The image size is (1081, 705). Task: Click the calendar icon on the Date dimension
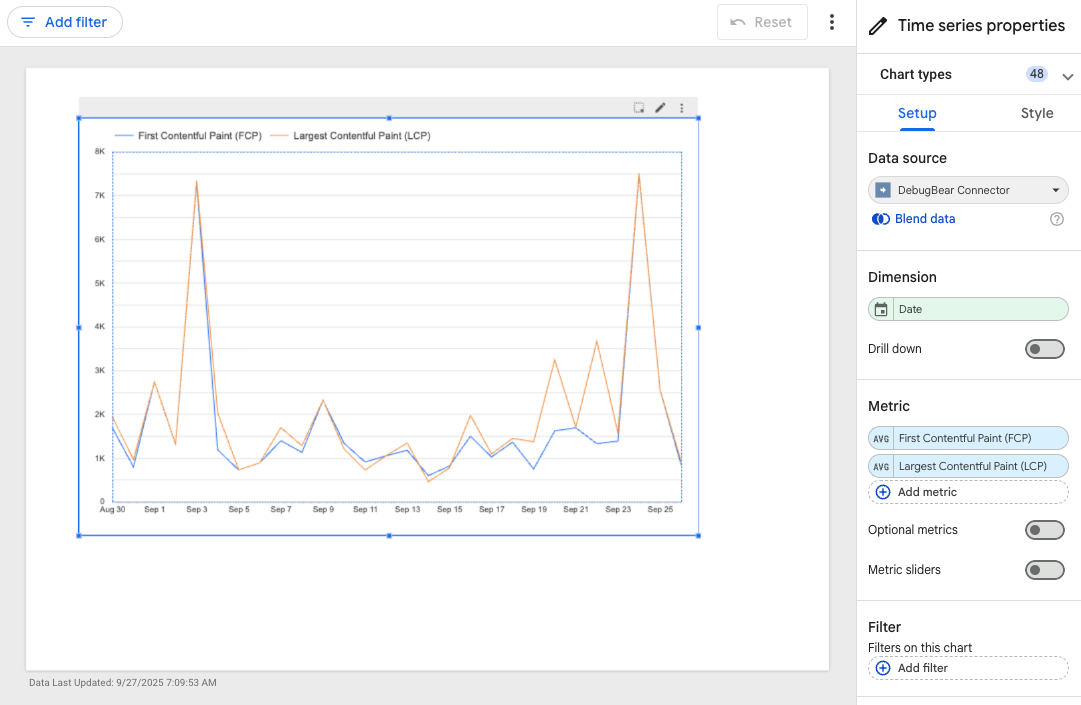(881, 309)
